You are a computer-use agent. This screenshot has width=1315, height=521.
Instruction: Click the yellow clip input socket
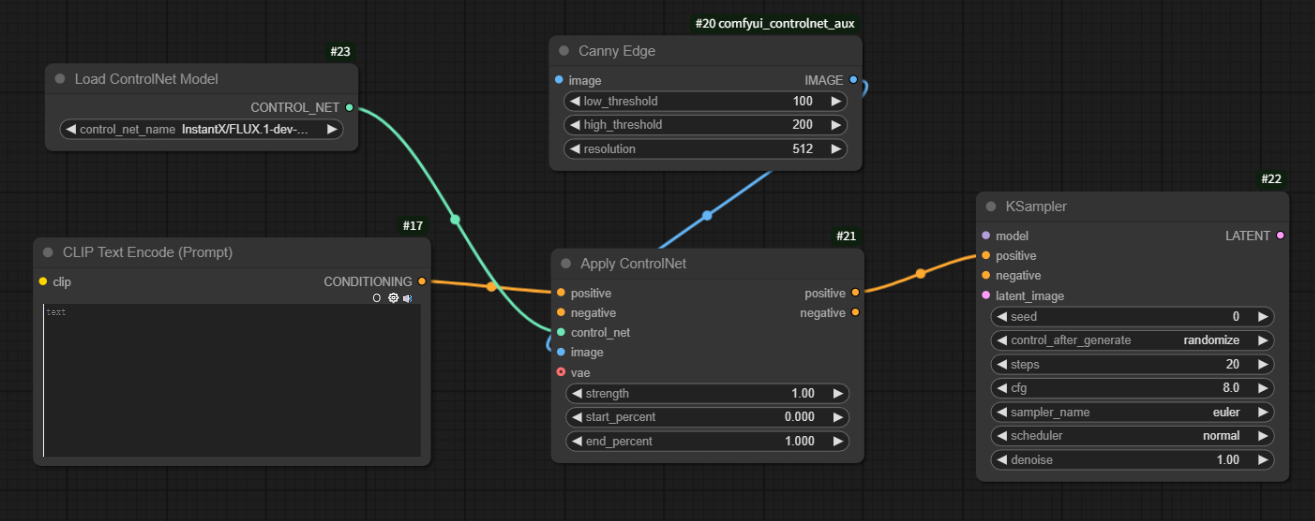coord(42,282)
